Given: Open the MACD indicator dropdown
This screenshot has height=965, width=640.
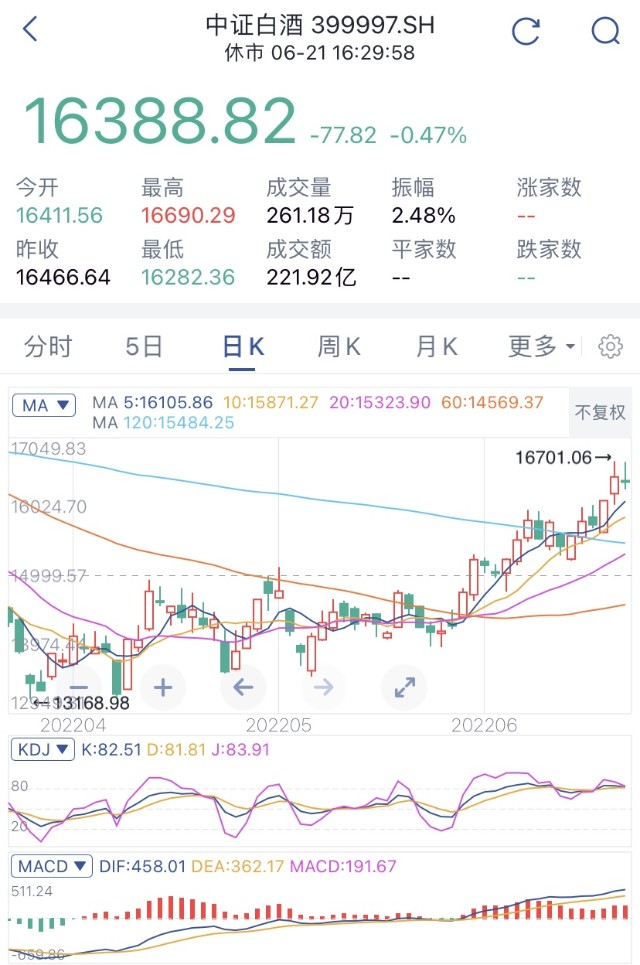Looking at the screenshot, I should (52, 866).
